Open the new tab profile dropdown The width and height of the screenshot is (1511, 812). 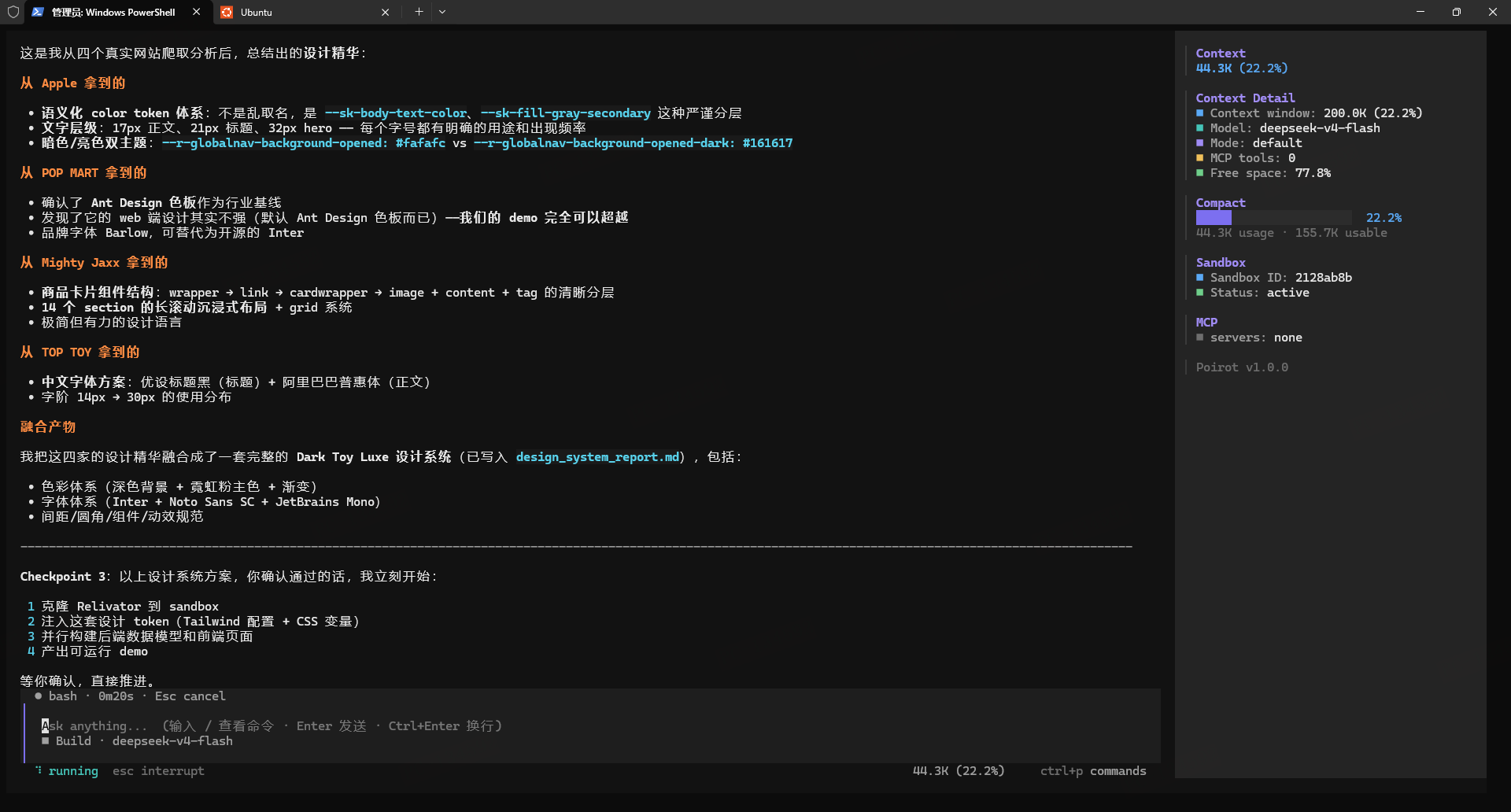[442, 12]
